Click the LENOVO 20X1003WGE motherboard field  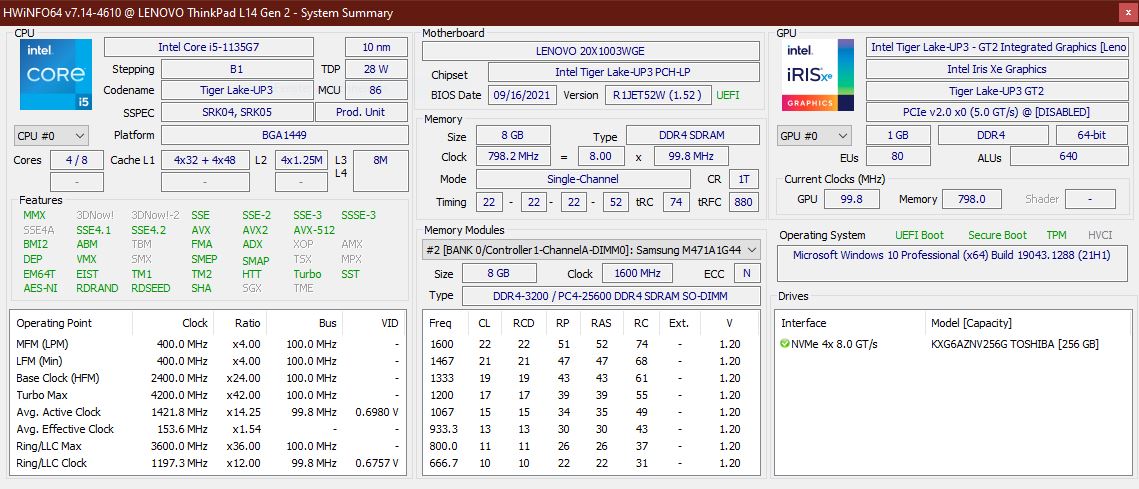click(591, 51)
